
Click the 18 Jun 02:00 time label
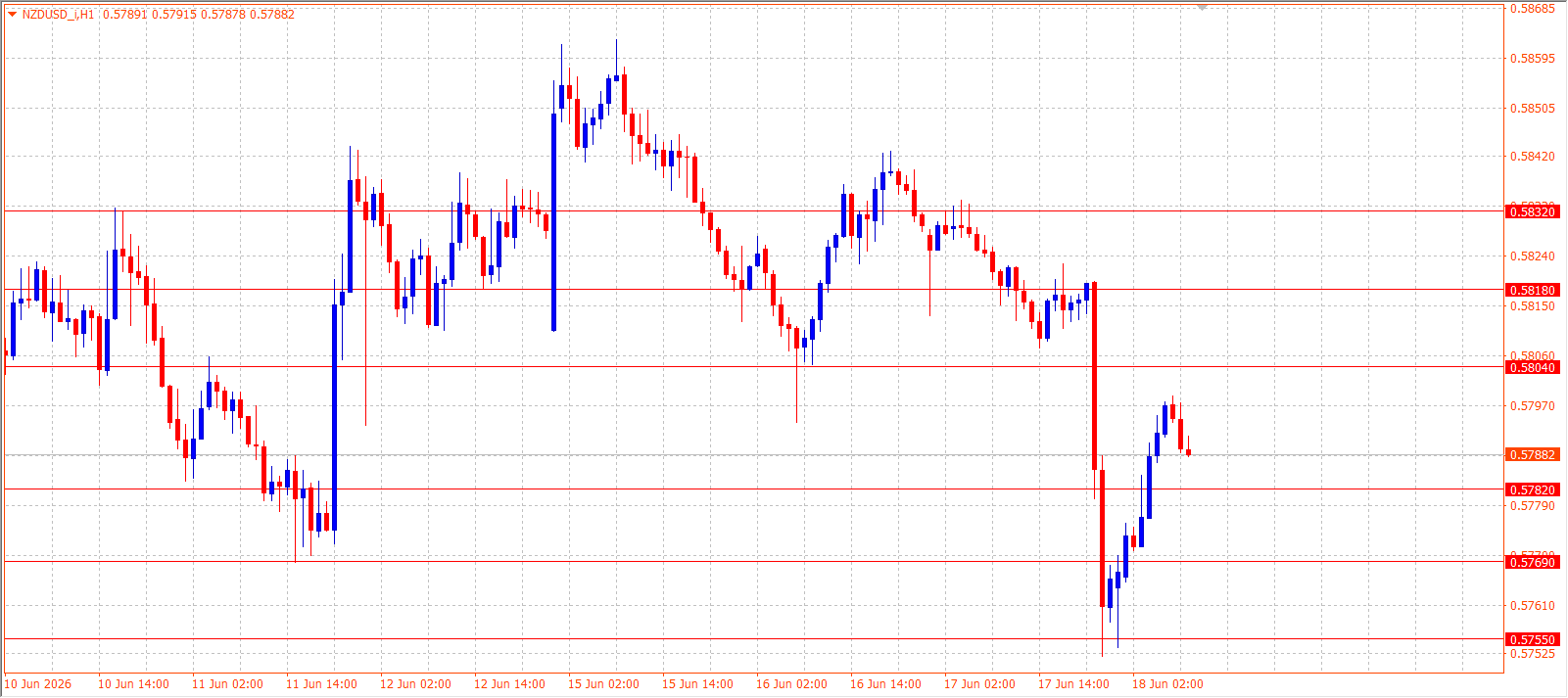(1167, 684)
